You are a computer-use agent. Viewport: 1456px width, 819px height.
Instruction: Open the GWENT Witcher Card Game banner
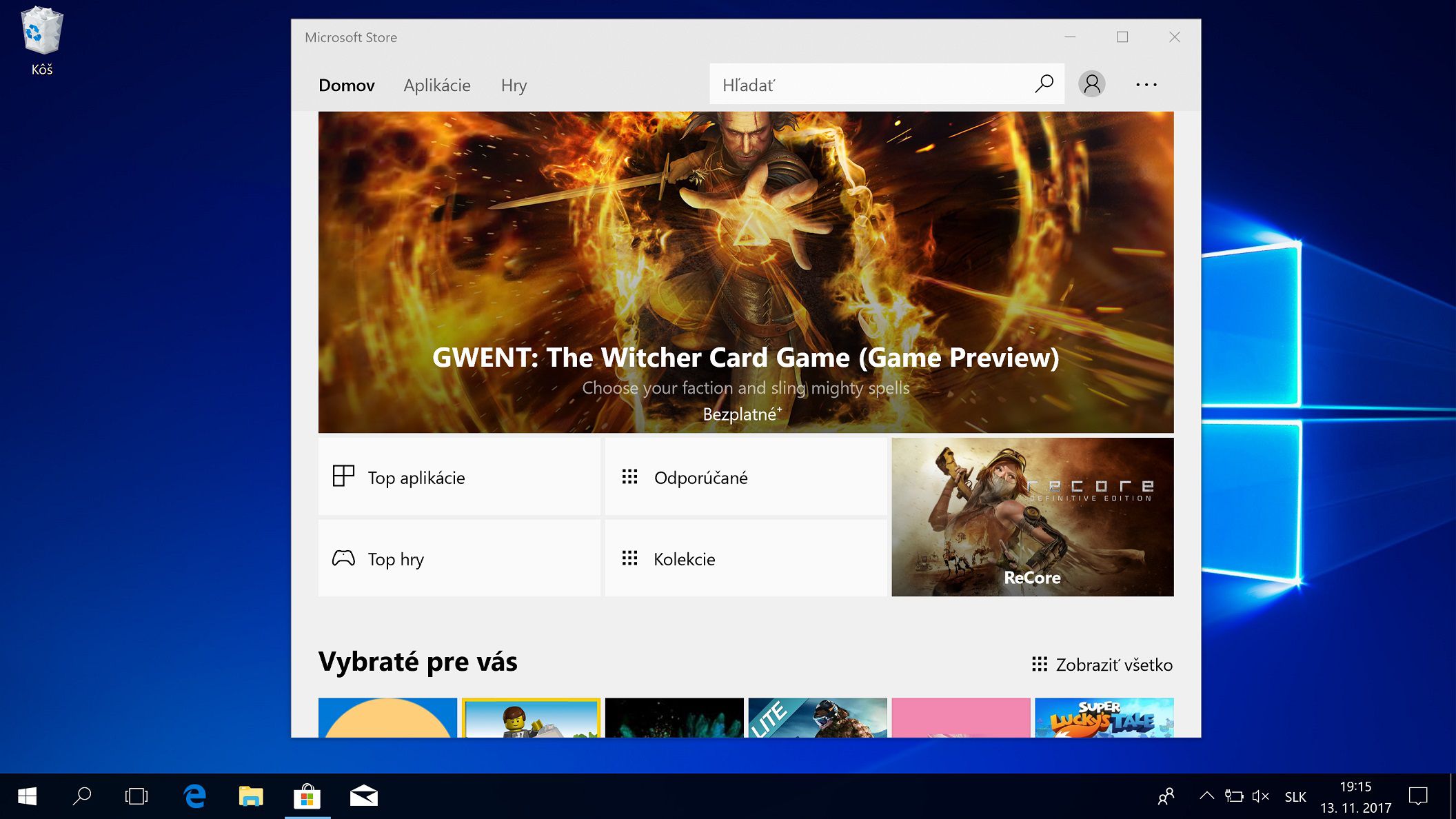746,272
